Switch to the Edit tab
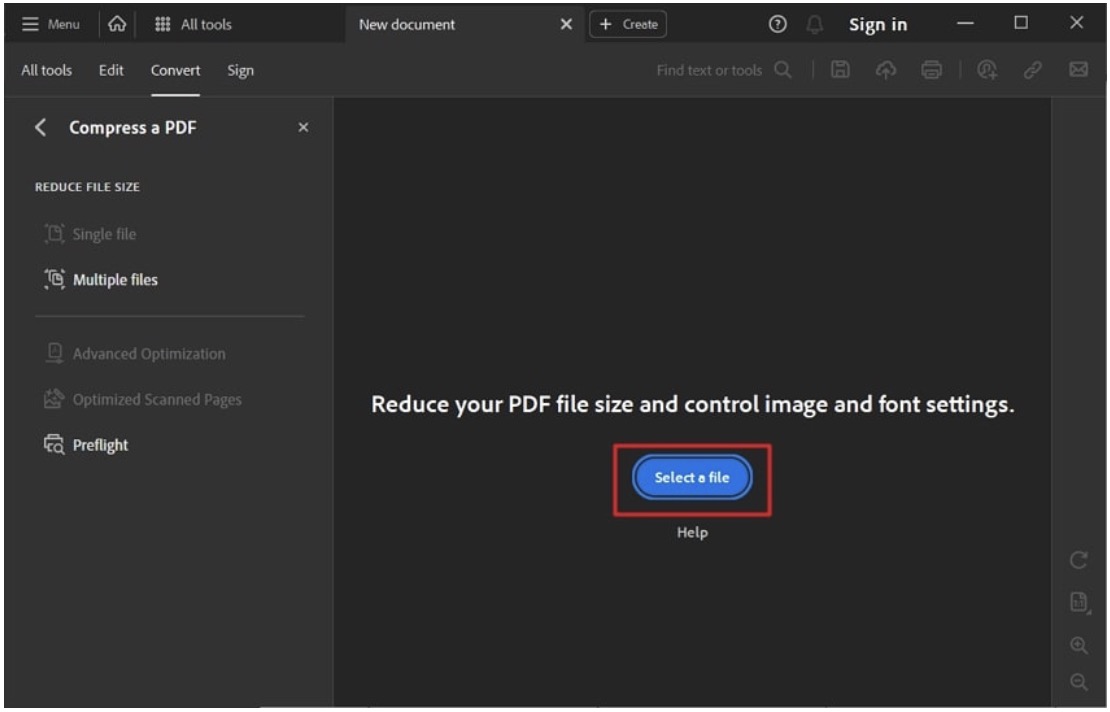This screenshot has height=712, width=1110. click(111, 70)
